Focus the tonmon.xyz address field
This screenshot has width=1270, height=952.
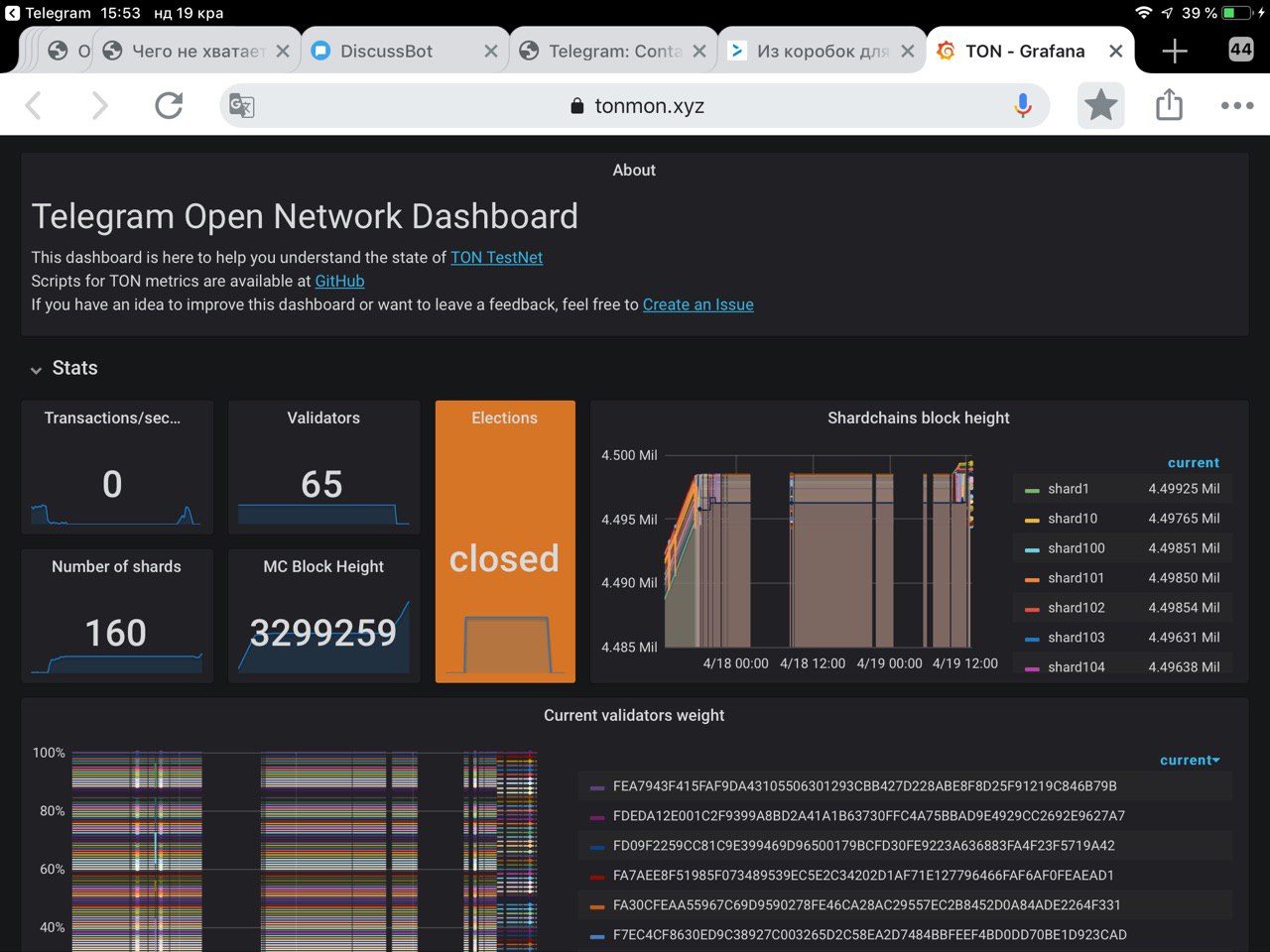pyautogui.click(x=635, y=105)
